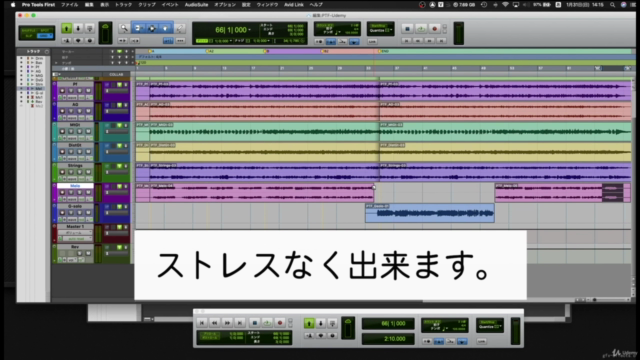Adjust DistGt track small fader
The width and height of the screenshot is (640, 360).
tap(117, 152)
